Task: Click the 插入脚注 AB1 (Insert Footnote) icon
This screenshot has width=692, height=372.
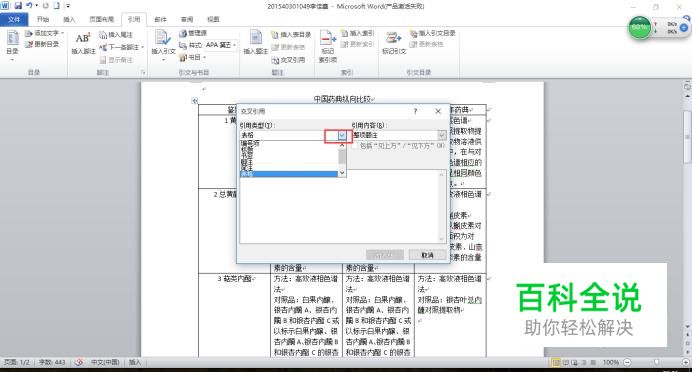Action: click(83, 38)
